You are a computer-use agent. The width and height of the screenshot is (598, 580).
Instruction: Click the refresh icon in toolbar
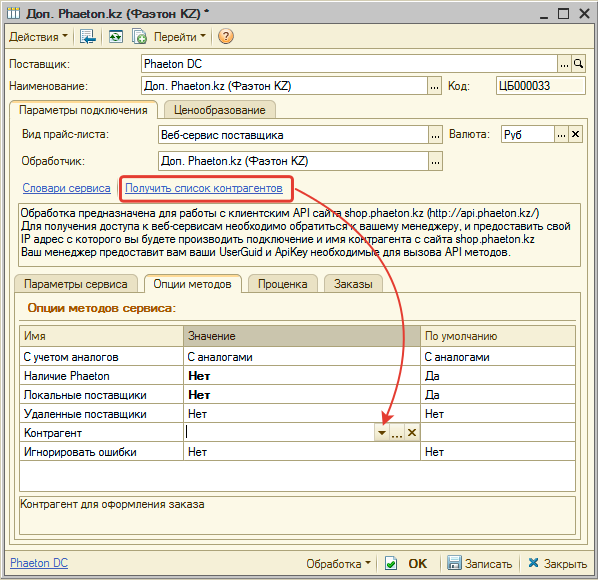pyautogui.click(x=116, y=37)
